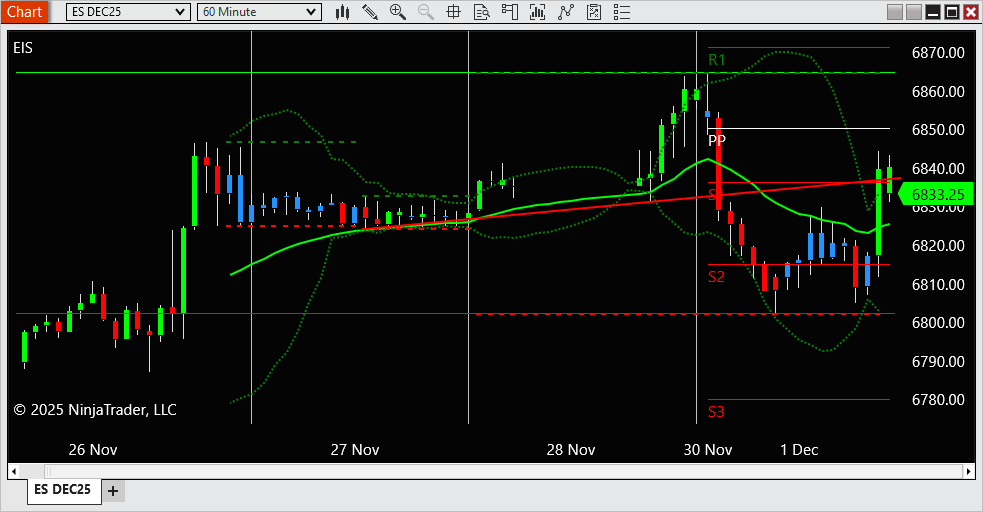Click the 1 Dec date label
Screen dimensions: 983x512
point(799,450)
